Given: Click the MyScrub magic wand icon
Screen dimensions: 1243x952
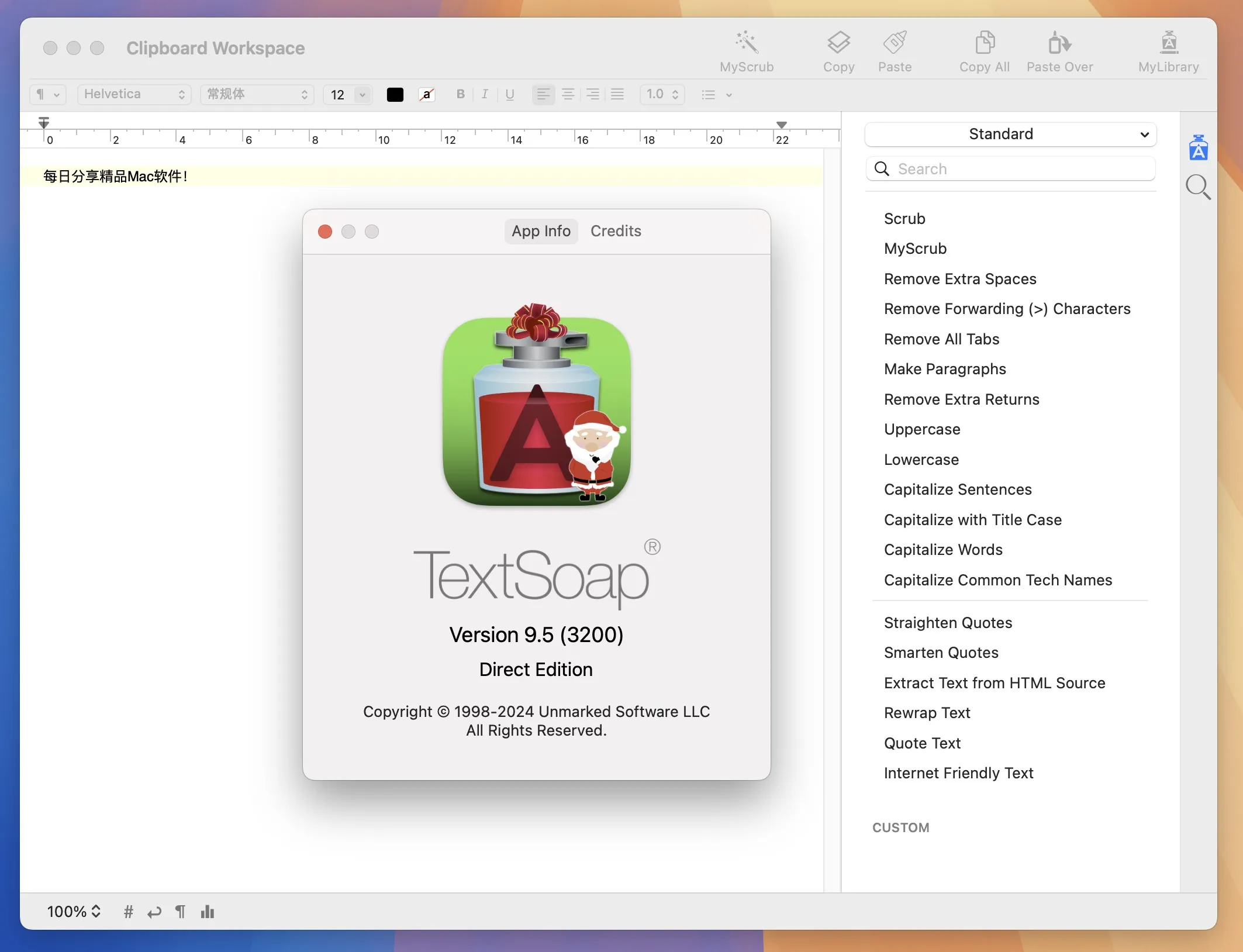Looking at the screenshot, I should [747, 43].
